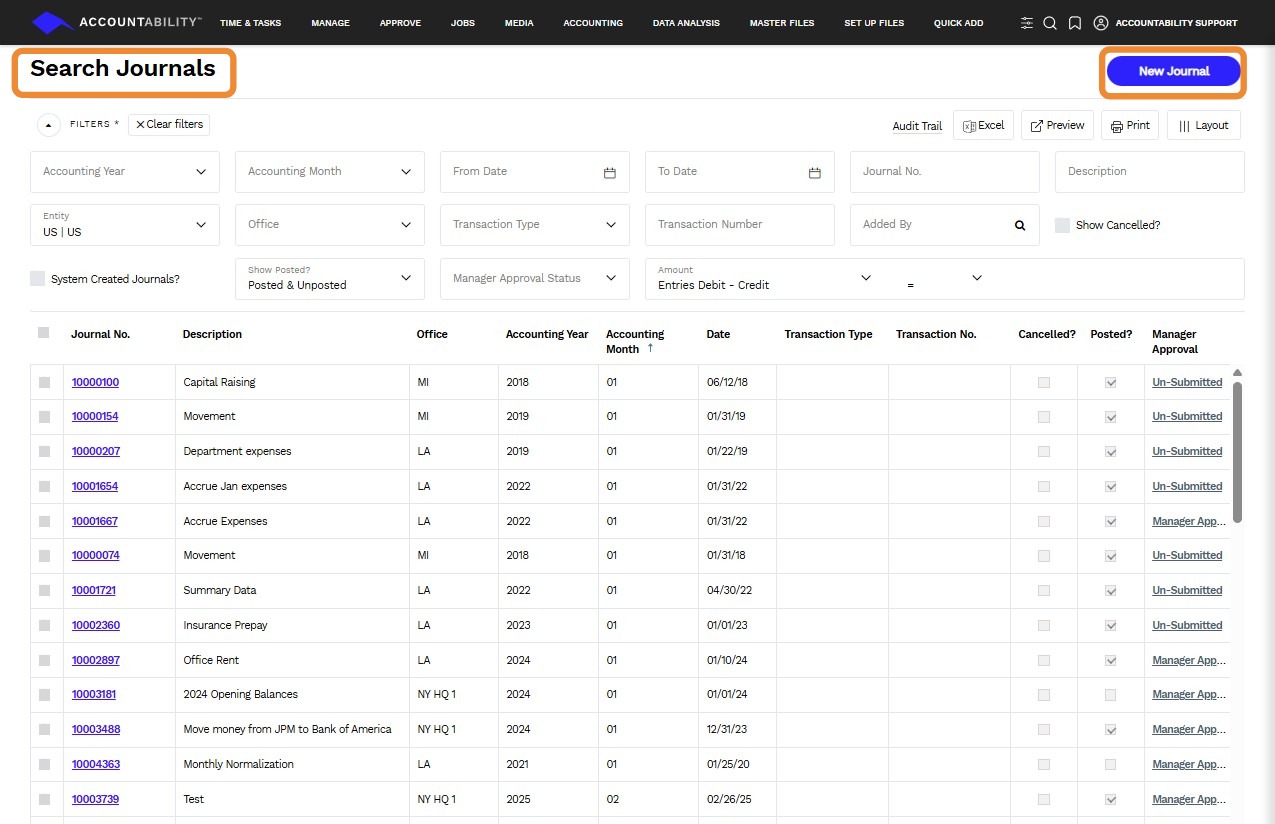Open journal 10001654 link

point(95,486)
